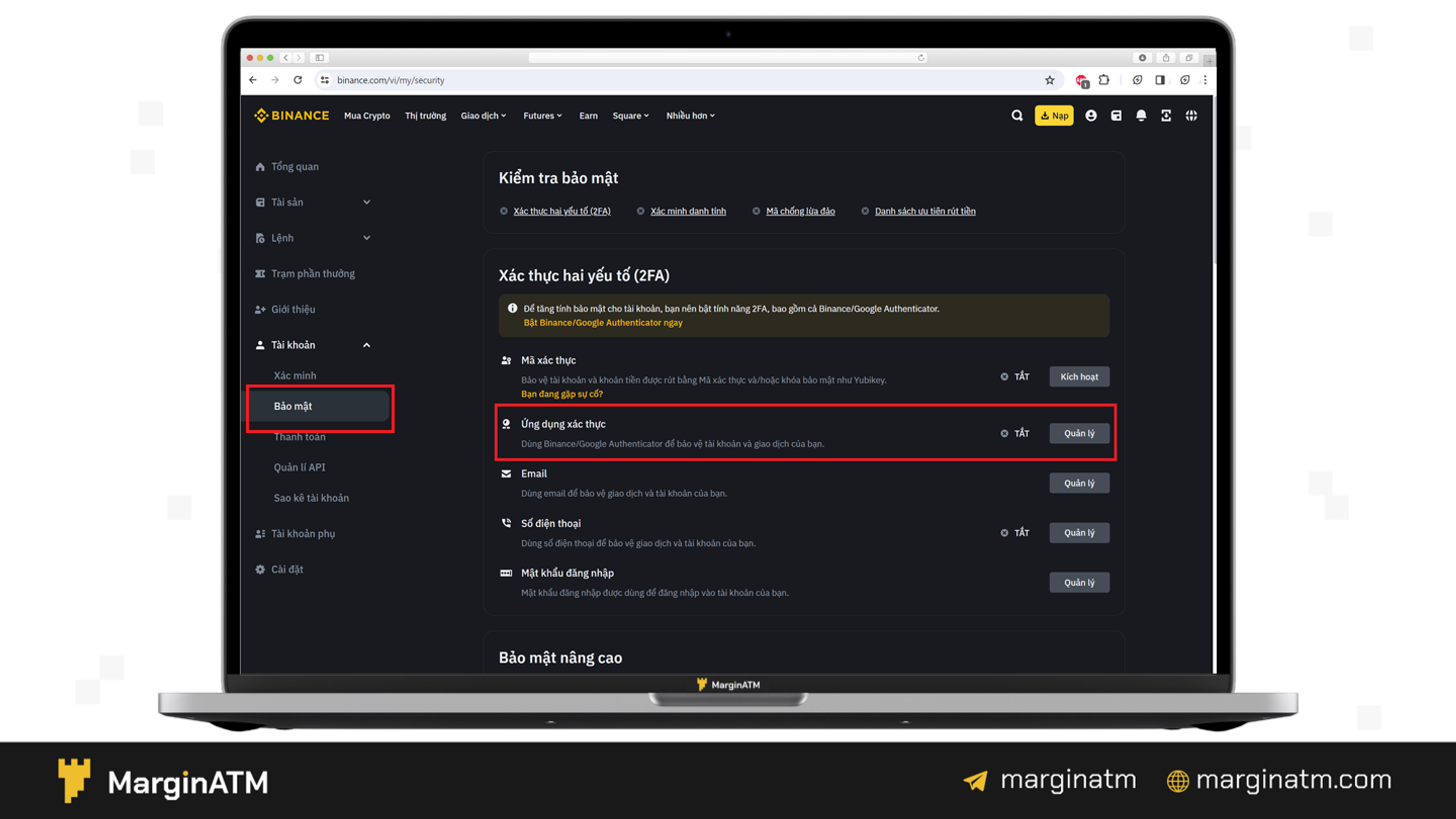Viewport: 1456px width, 819px height.
Task: Open Mã chống lừa đảo link
Action: coord(800,211)
